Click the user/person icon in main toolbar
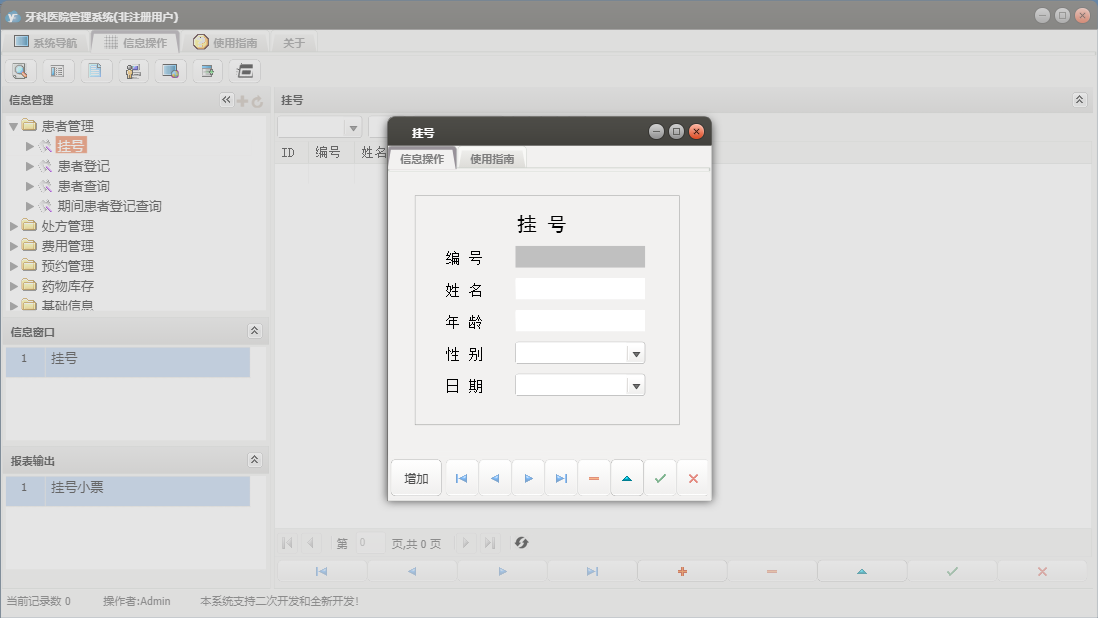The image size is (1098, 618). pos(133,71)
